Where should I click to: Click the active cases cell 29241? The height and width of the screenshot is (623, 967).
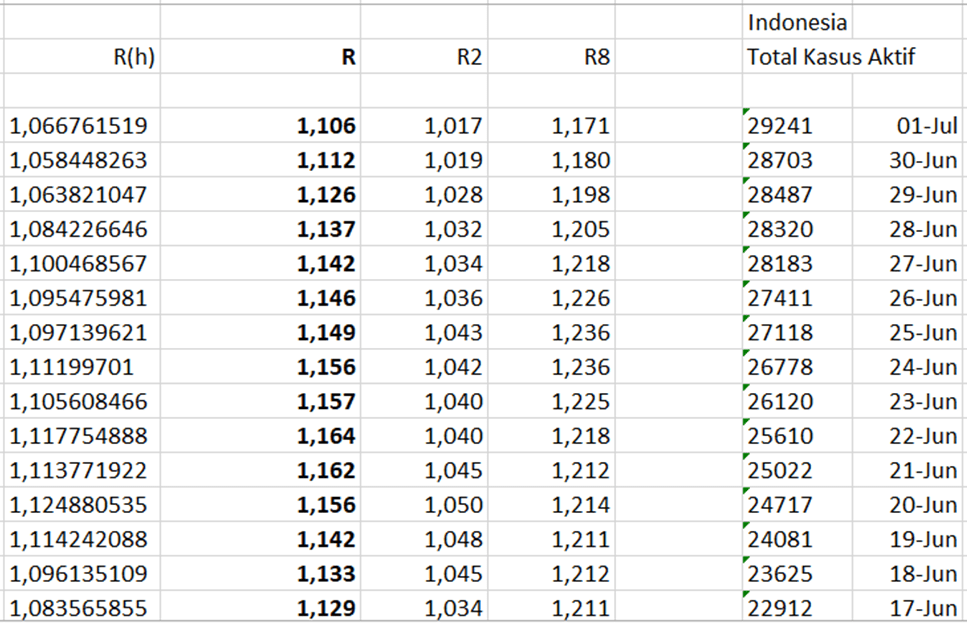click(797, 126)
